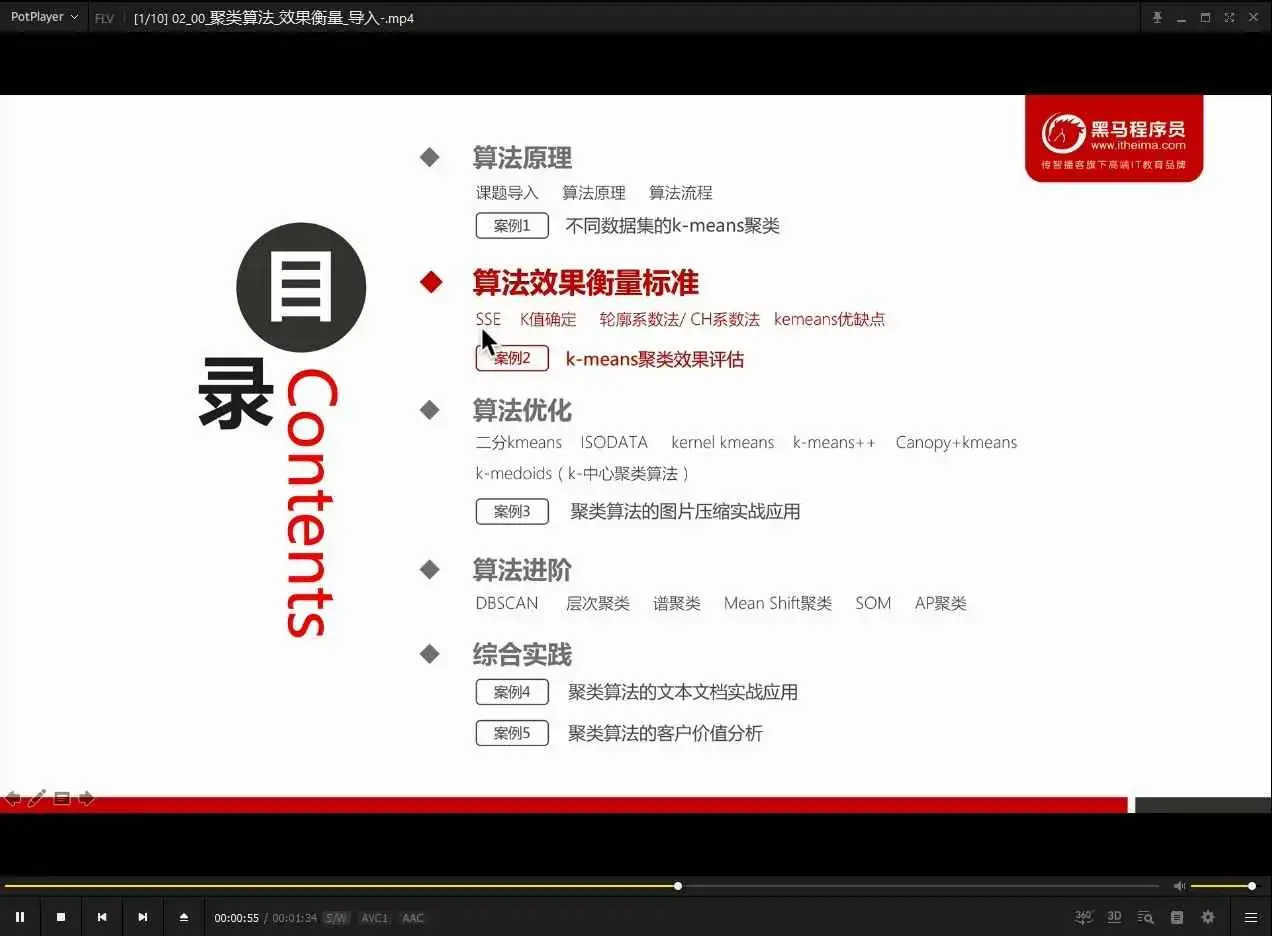Screen dimensions: 1272x936
Task: Skip to next file with next button
Action: [x=143, y=916]
